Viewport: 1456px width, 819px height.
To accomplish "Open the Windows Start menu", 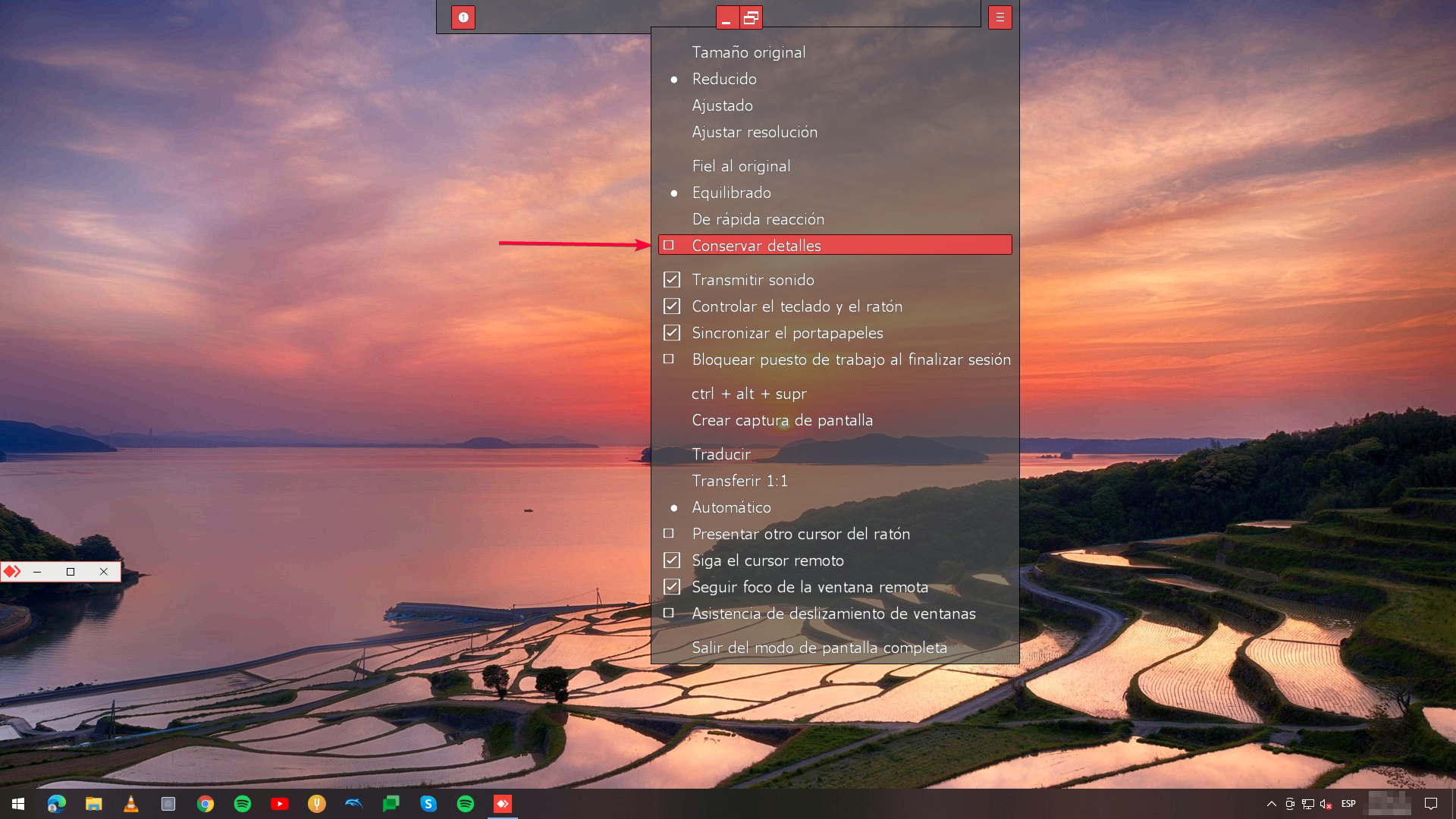I will 18,804.
